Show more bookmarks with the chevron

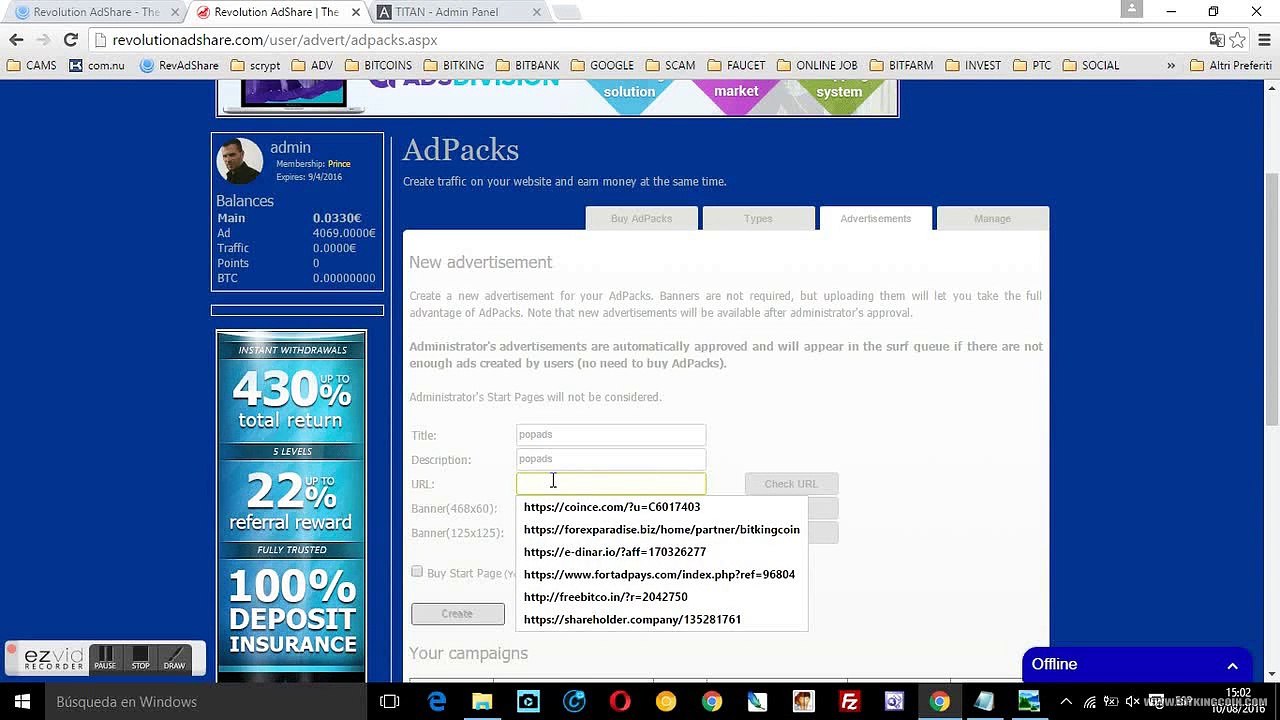pos(1171,65)
